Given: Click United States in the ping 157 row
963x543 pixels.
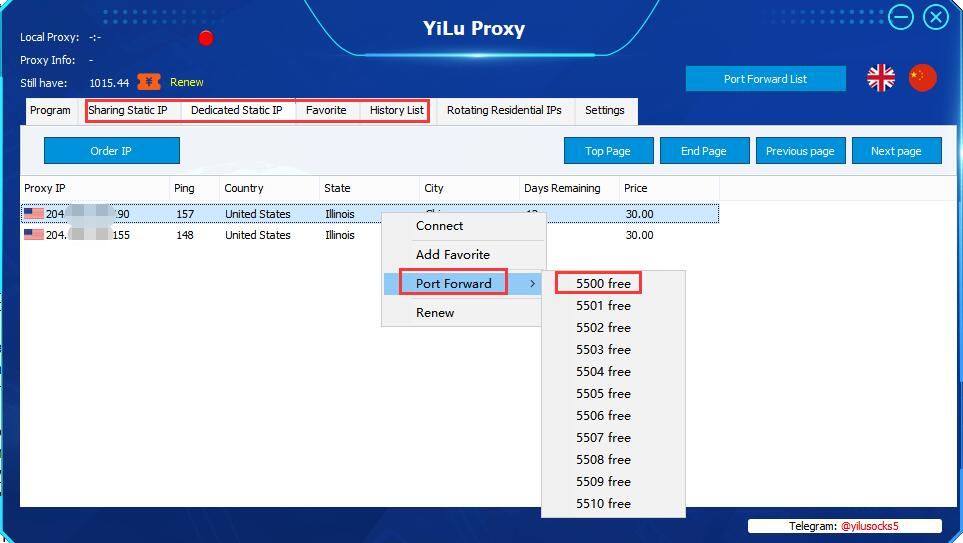Looking at the screenshot, I should pos(257,214).
